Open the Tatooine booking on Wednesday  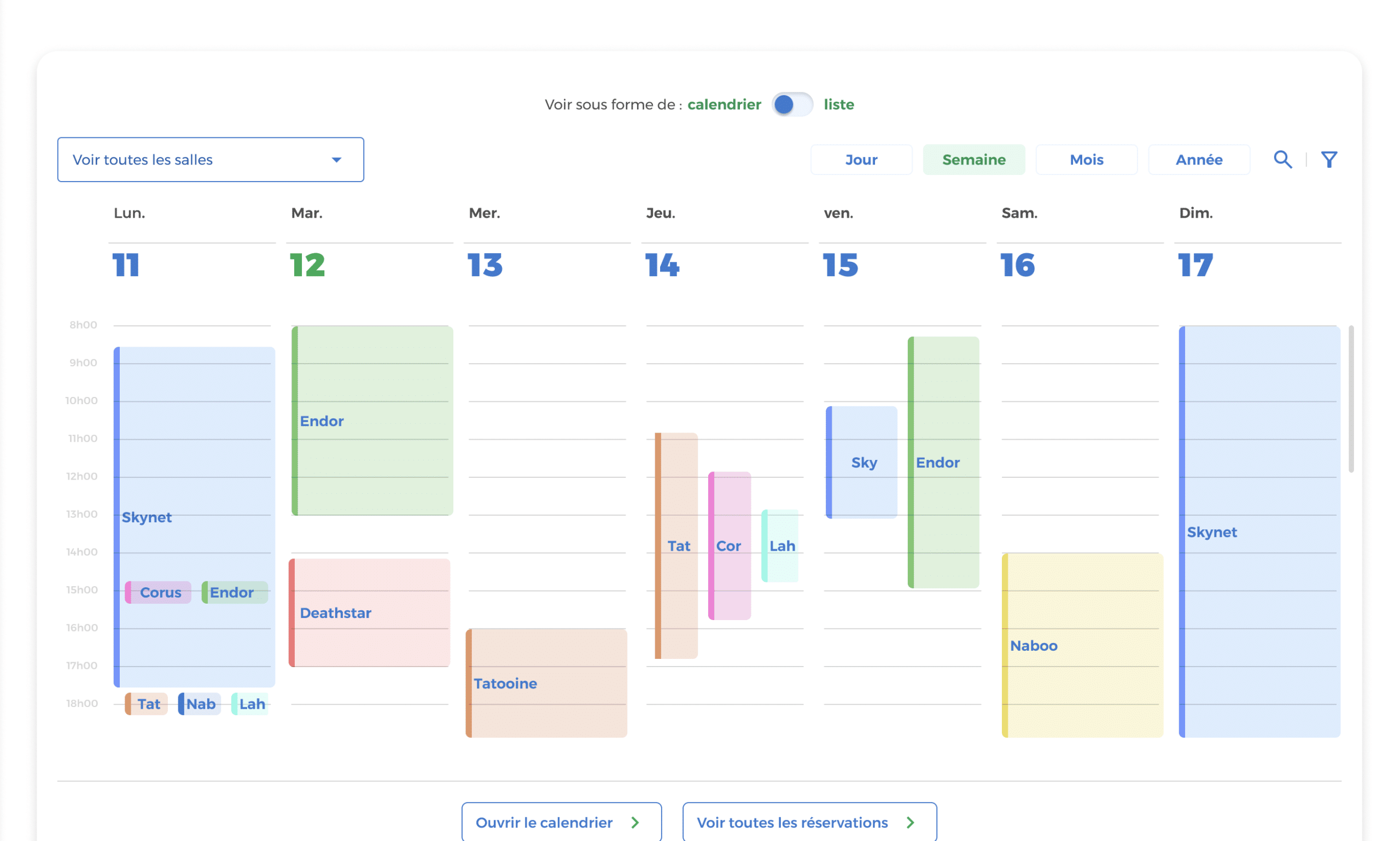546,683
